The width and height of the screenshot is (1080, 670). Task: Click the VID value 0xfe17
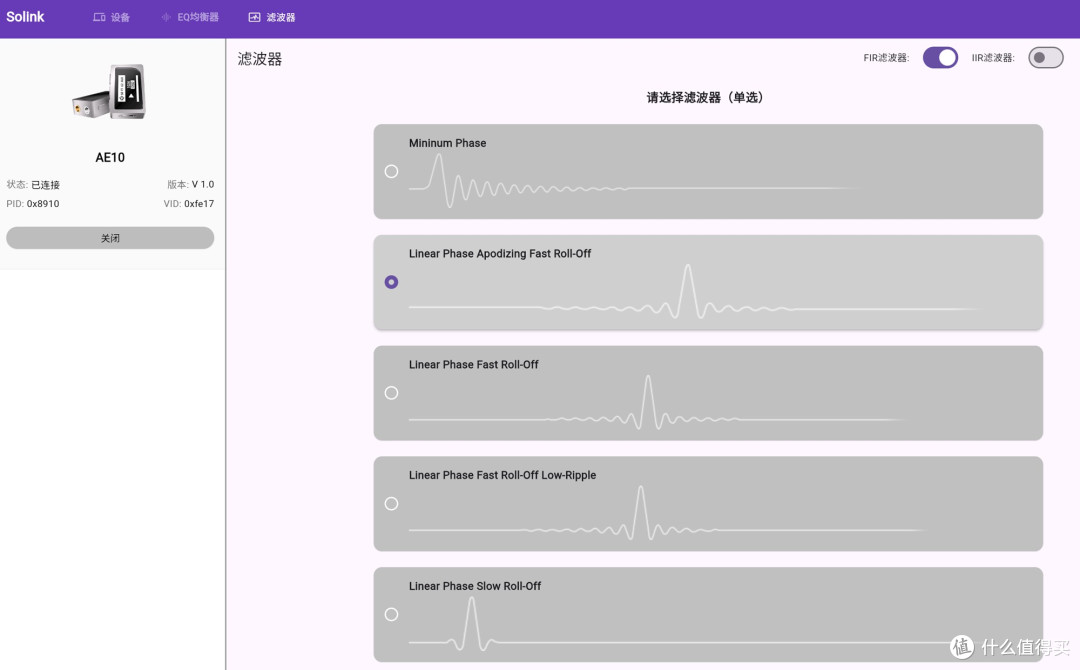(199, 204)
